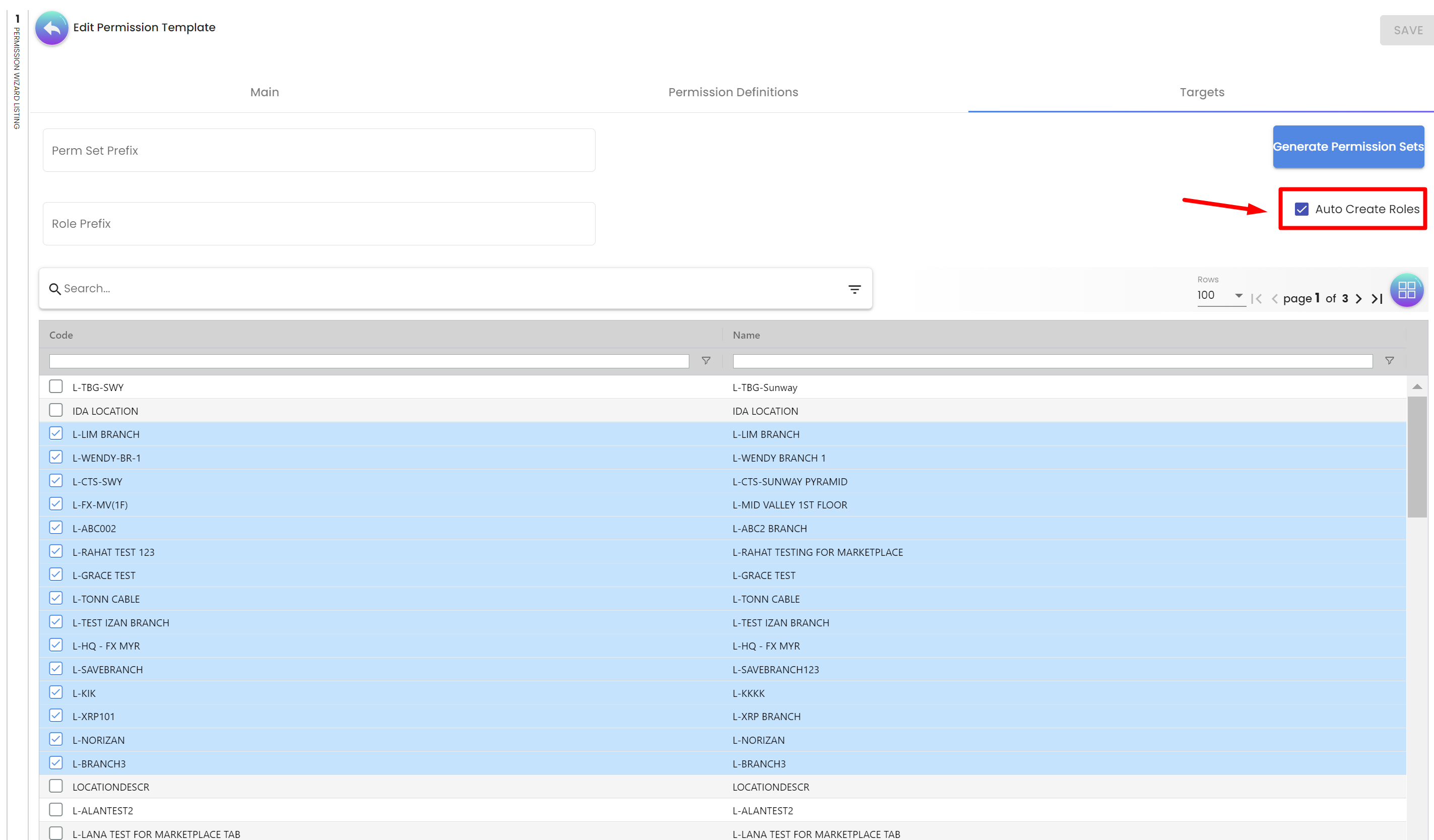Jump to the last page arrow
Image resolution: width=1434 pixels, height=840 pixels.
[x=1377, y=299]
